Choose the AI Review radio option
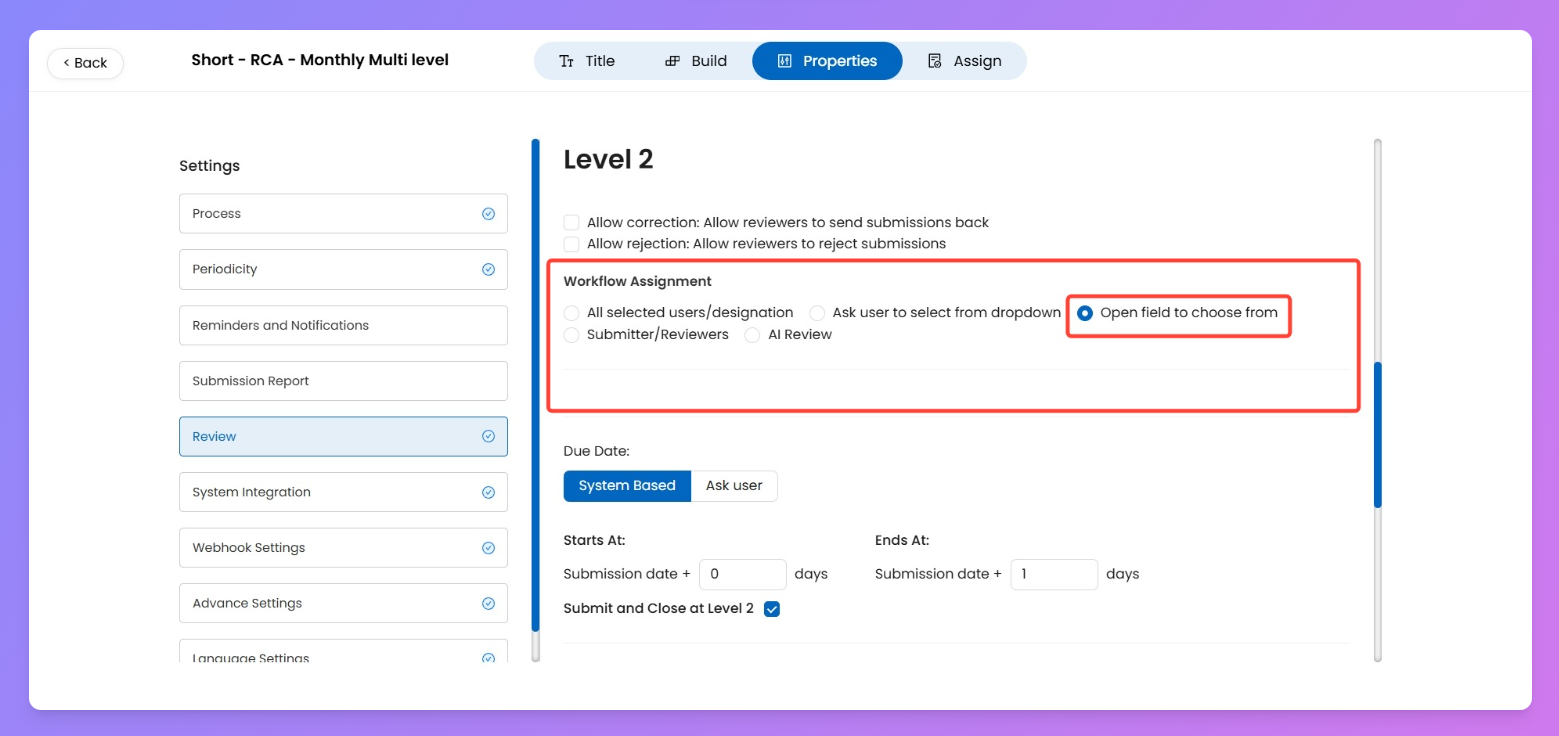Screen dimensions: 1559x736 753,335
